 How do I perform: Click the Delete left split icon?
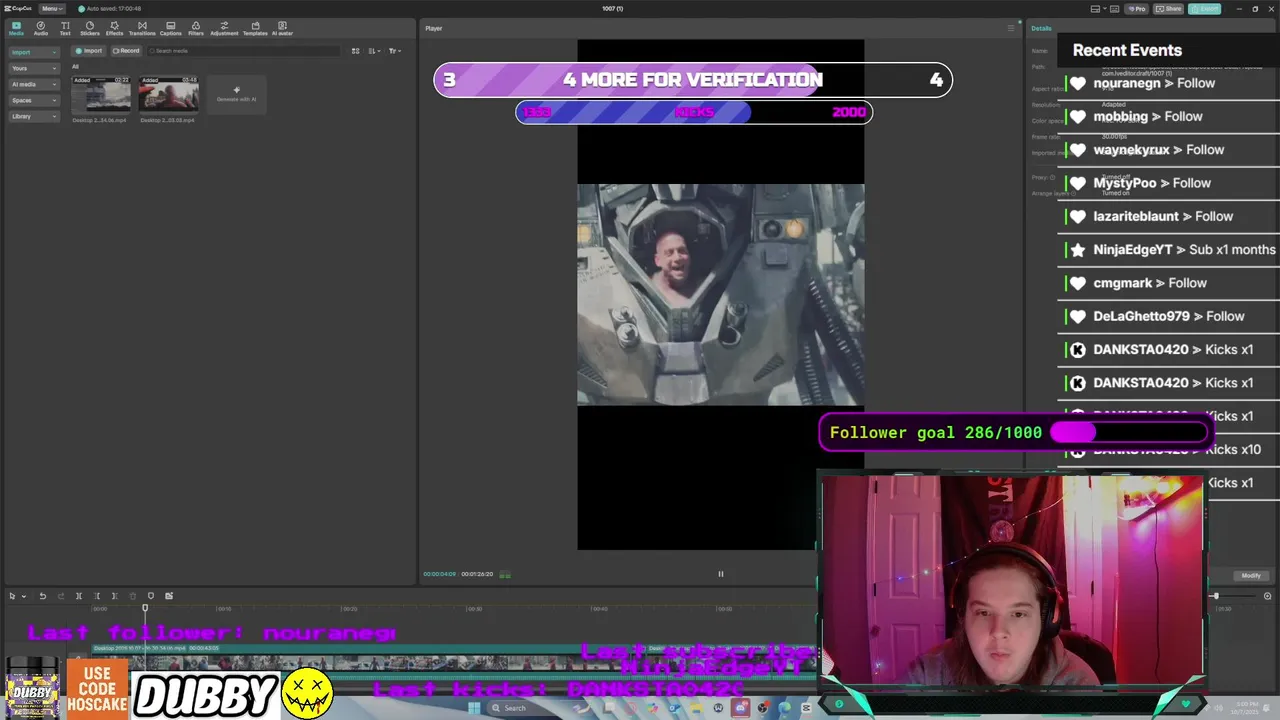(x=97, y=596)
